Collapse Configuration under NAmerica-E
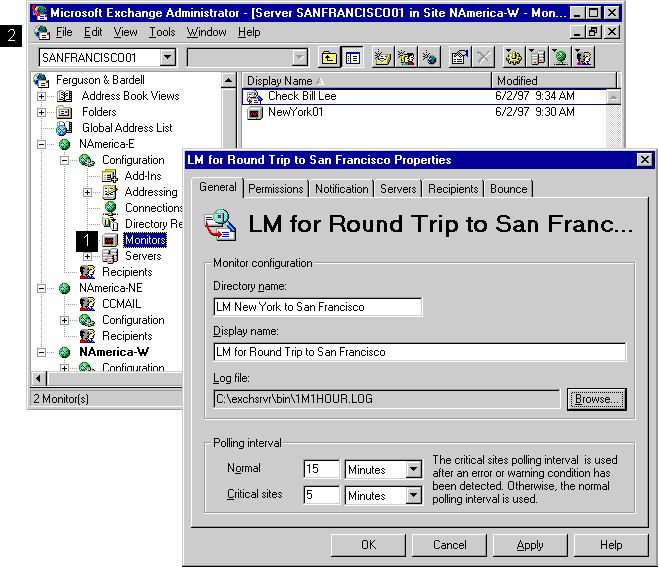Screen dimensions: 658x567 64,160
